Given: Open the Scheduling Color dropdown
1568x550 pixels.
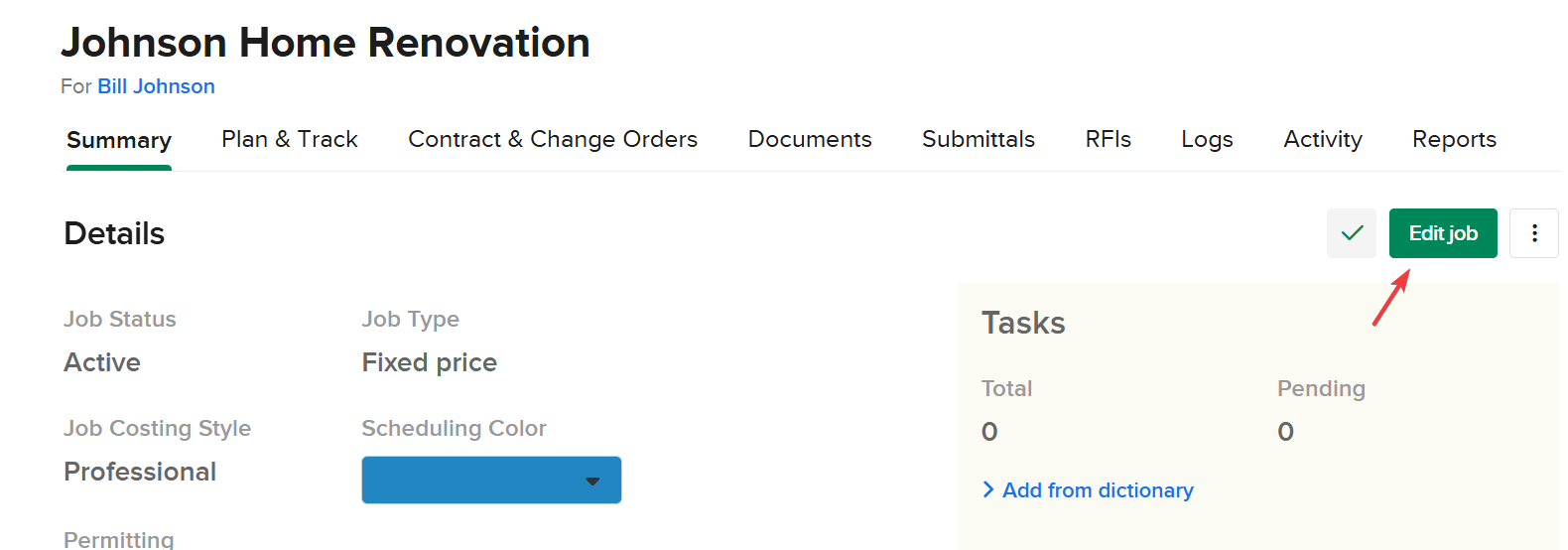Looking at the screenshot, I should (x=592, y=481).
